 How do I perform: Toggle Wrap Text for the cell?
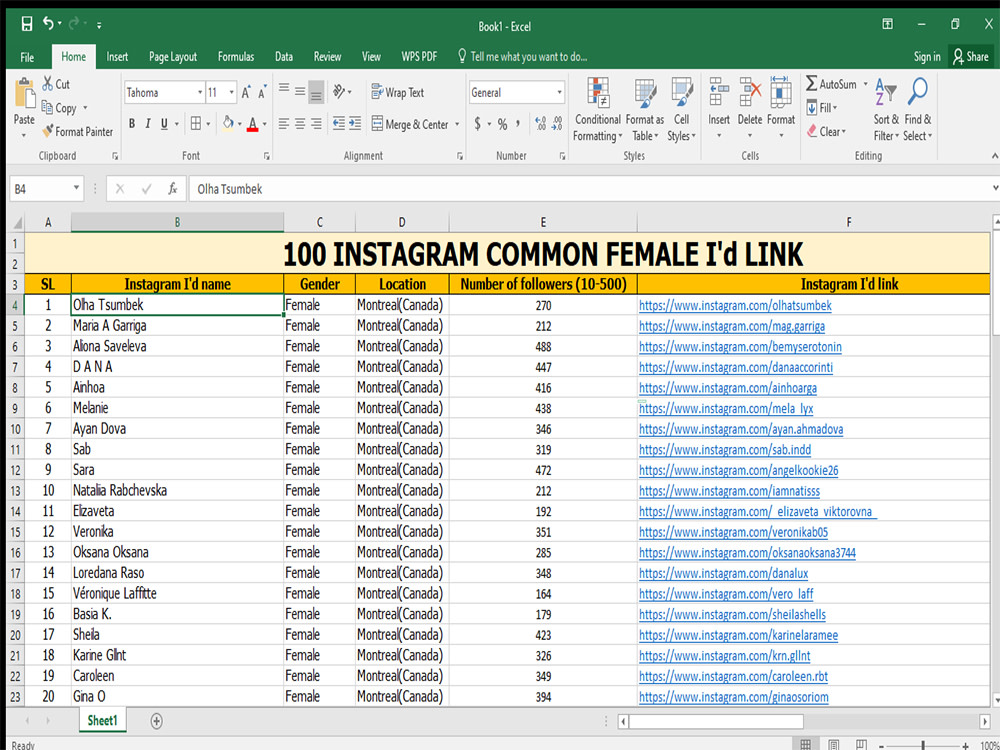(x=397, y=92)
